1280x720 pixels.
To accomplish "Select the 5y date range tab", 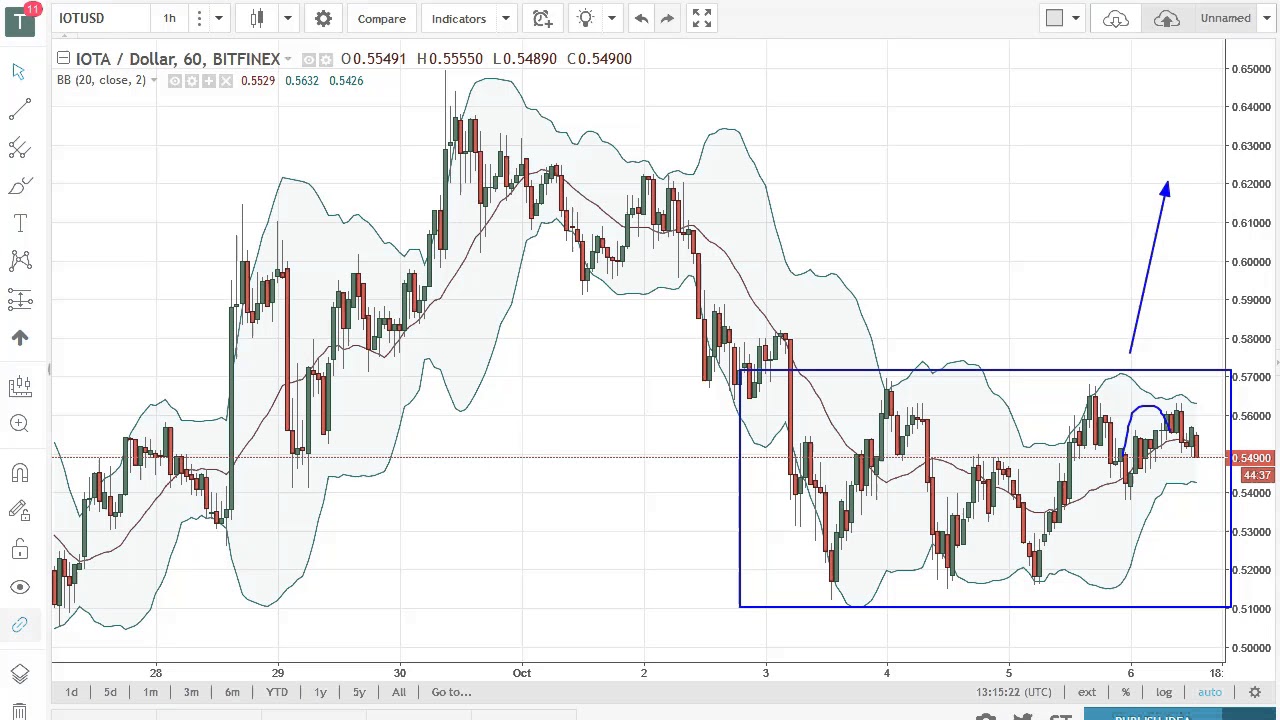I will pyautogui.click(x=359, y=692).
